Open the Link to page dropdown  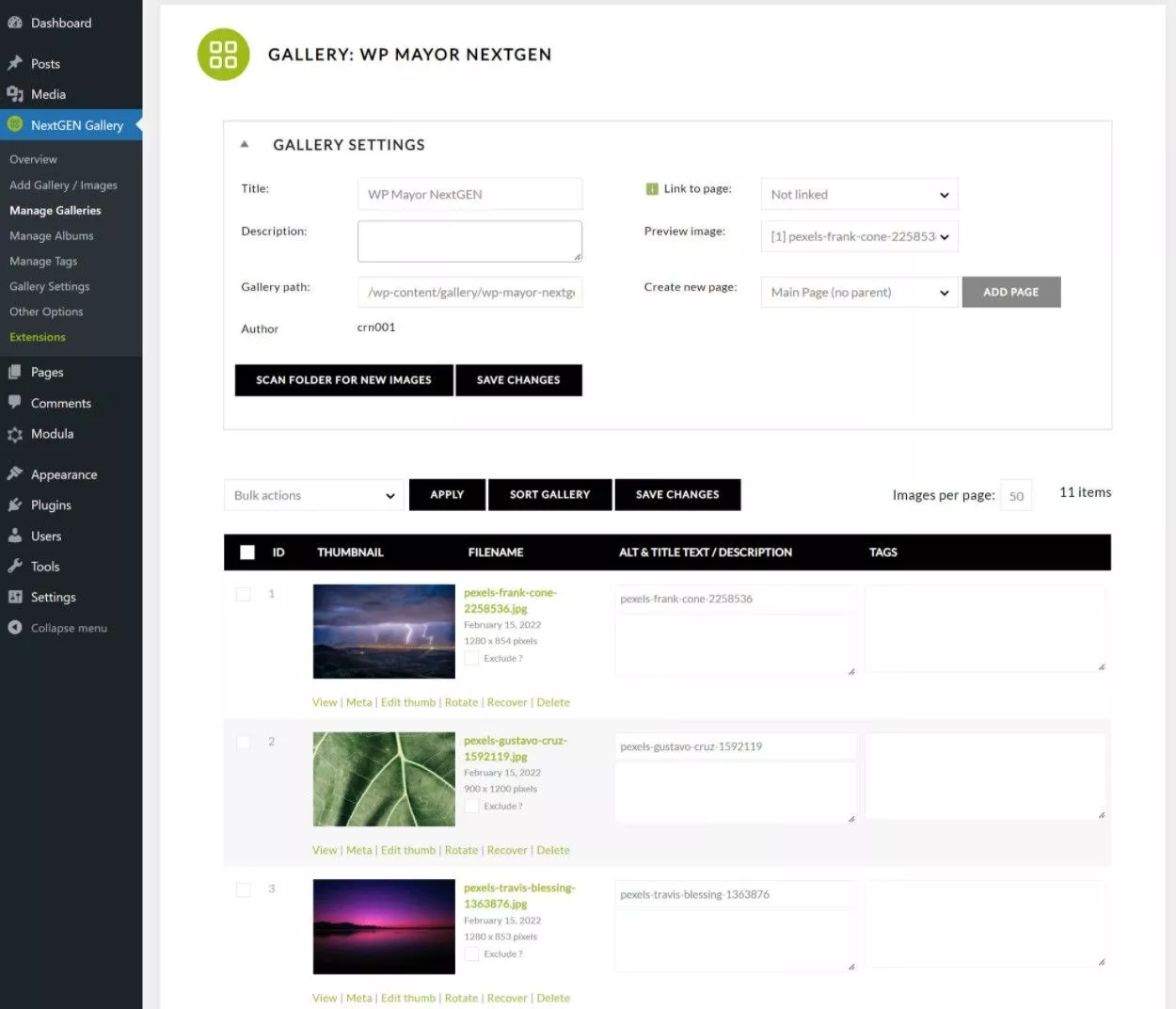(x=859, y=195)
